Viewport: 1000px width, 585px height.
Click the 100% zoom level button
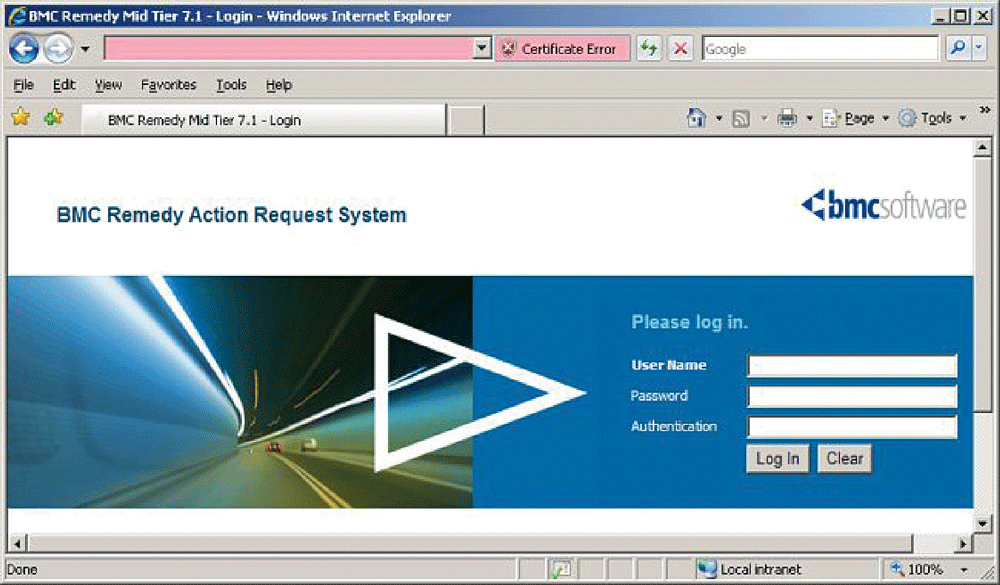(x=916, y=569)
